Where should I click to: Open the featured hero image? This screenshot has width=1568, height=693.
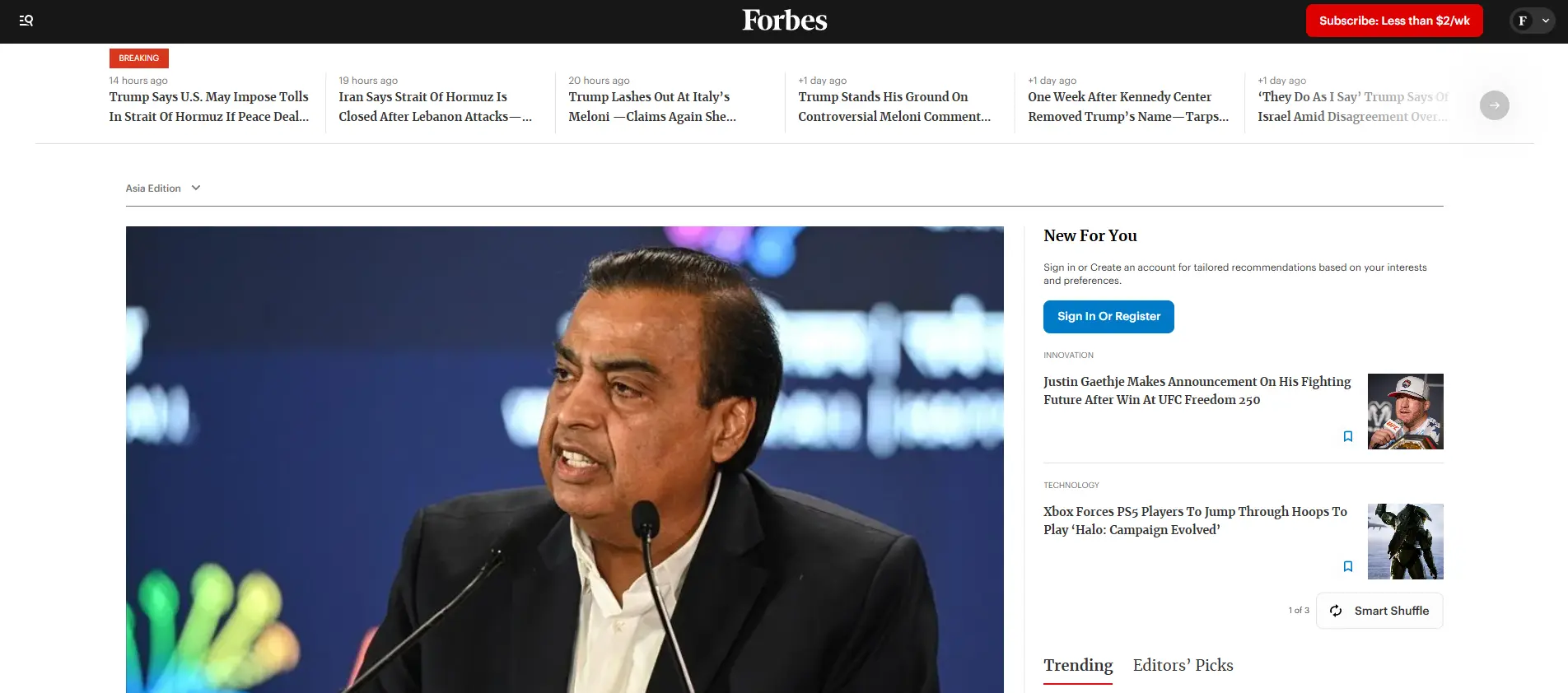tap(564, 459)
